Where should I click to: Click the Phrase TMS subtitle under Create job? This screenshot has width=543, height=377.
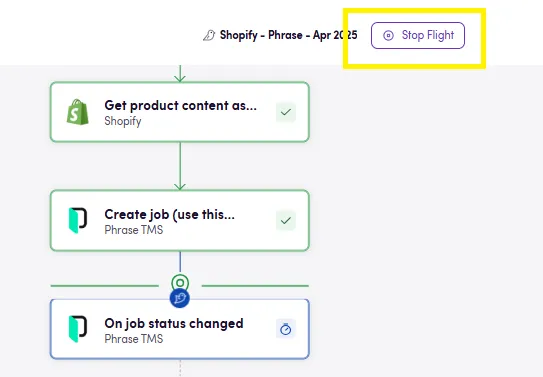[134, 230]
